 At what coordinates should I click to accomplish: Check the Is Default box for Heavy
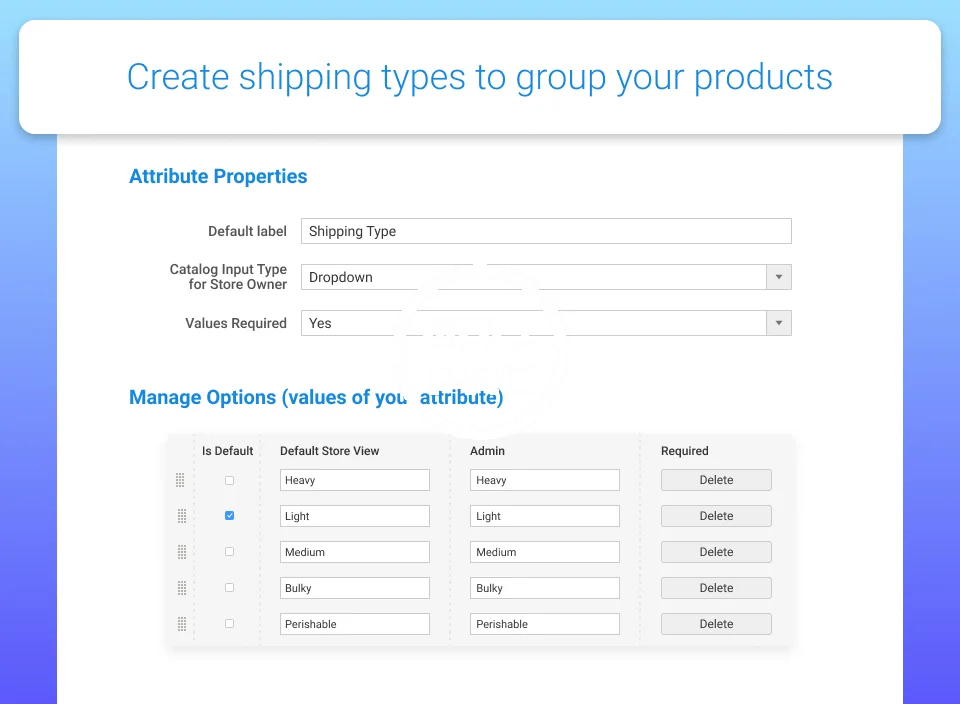click(x=229, y=480)
